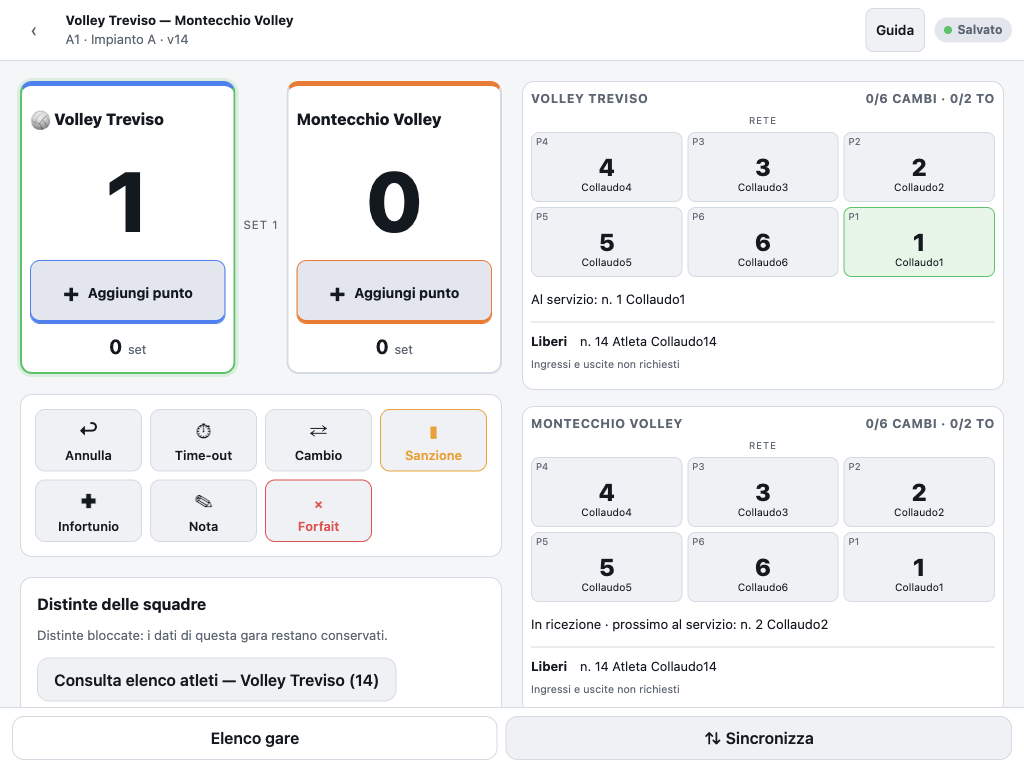Click Sincronizza at the bottom bar
Viewport: 1024px width, 768px height.
[758, 738]
